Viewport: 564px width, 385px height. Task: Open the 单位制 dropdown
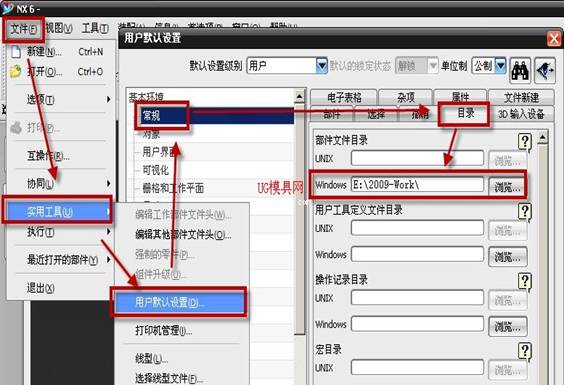500,66
